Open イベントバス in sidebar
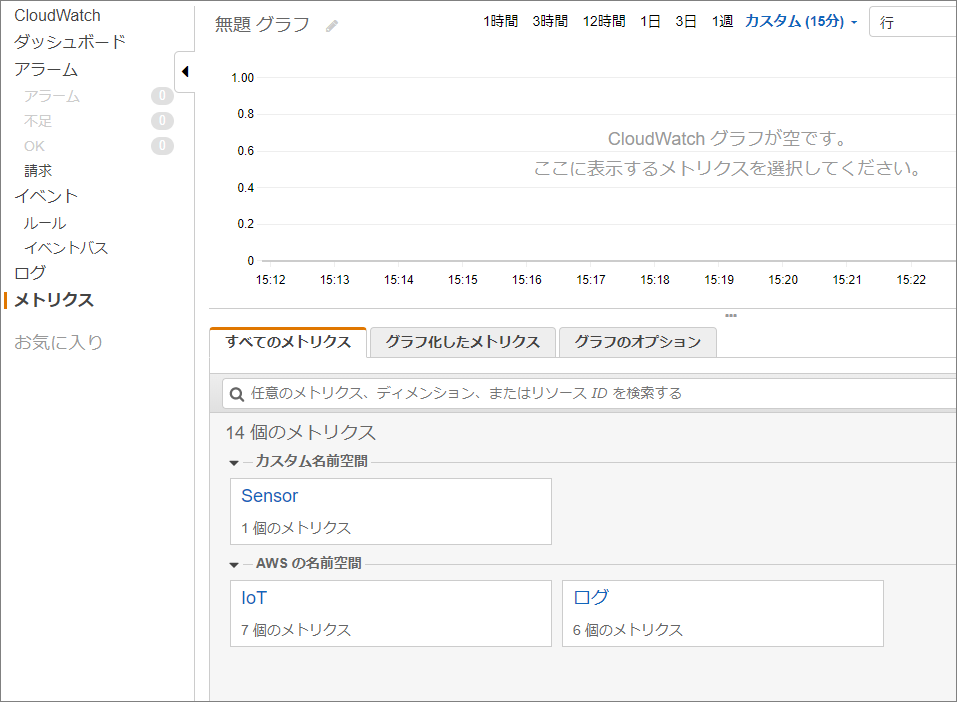This screenshot has height=702, width=957. click(x=66, y=248)
